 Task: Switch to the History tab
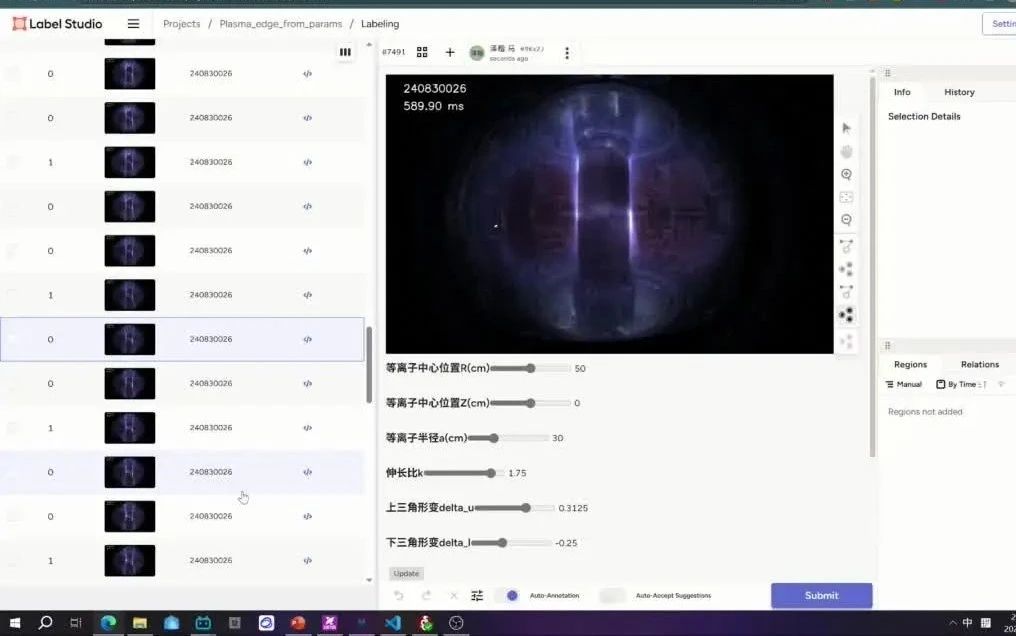pos(959,92)
